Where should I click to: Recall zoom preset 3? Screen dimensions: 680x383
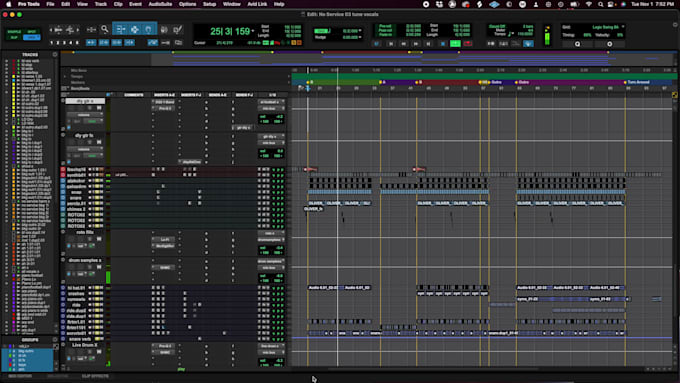tap(64, 43)
